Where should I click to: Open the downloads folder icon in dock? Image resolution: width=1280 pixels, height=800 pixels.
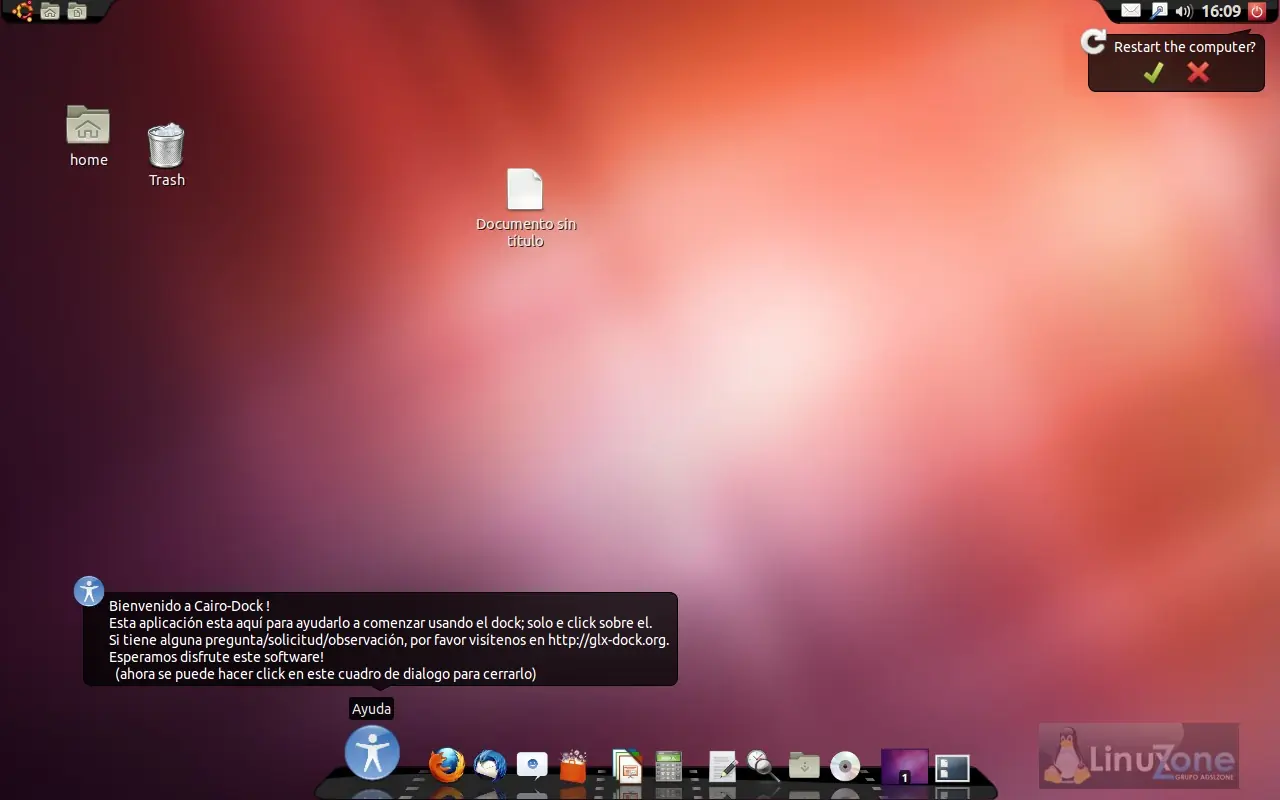coord(804,766)
